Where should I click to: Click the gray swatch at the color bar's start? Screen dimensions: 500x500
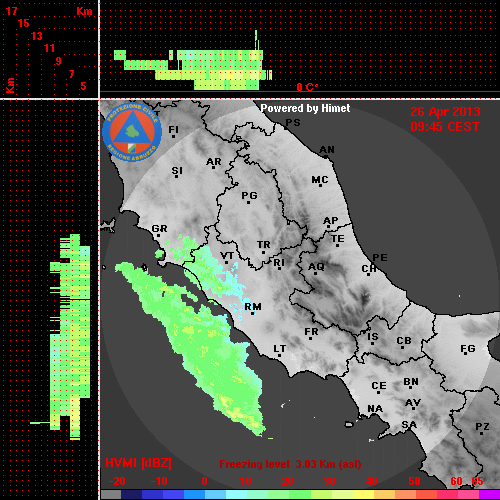[x=111, y=495]
